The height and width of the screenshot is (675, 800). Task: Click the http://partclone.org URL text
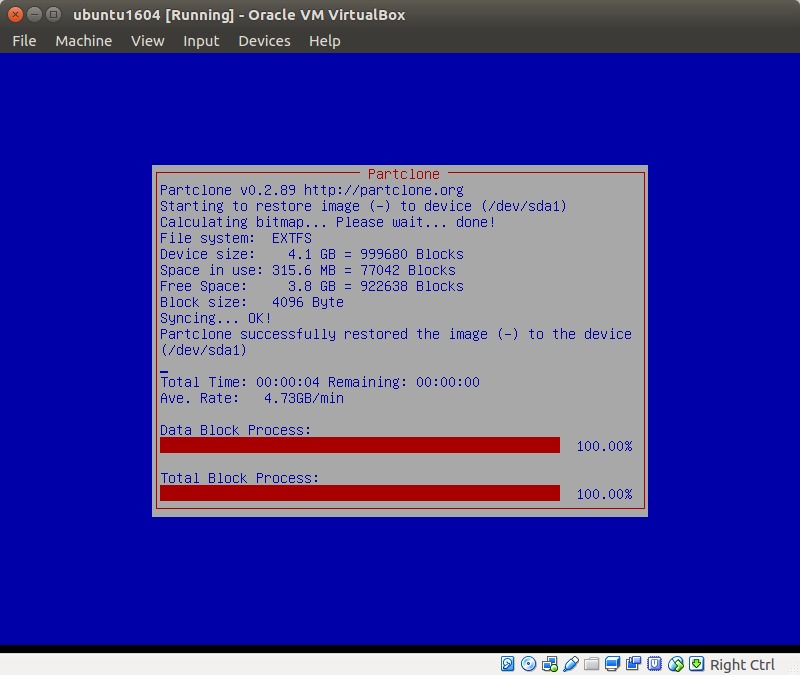click(x=384, y=190)
